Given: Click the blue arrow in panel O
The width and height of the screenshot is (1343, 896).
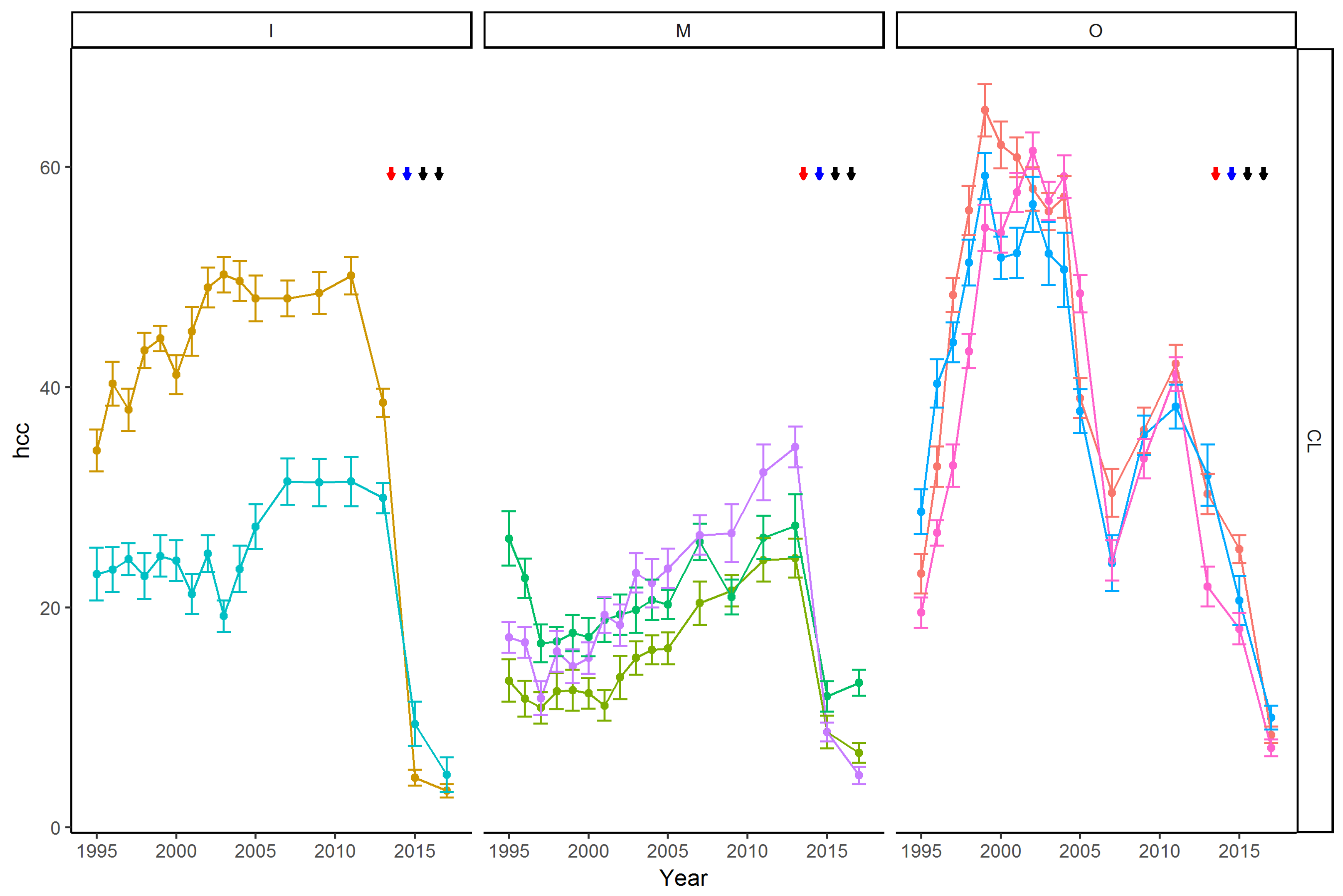Looking at the screenshot, I should pos(1232,174).
